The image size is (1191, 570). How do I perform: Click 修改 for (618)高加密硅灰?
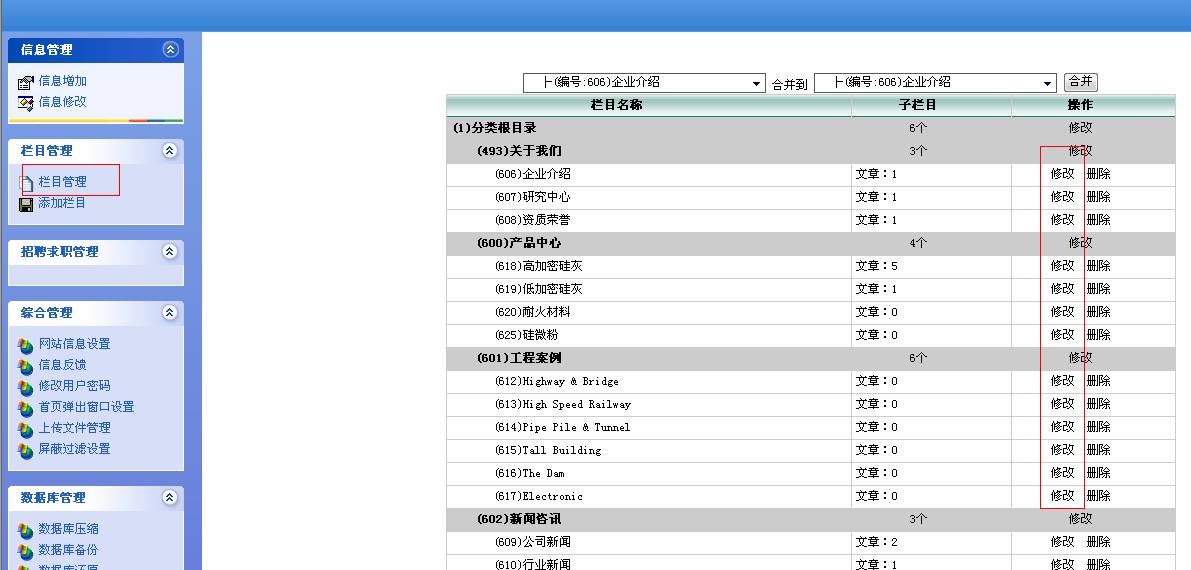pyautogui.click(x=1063, y=265)
